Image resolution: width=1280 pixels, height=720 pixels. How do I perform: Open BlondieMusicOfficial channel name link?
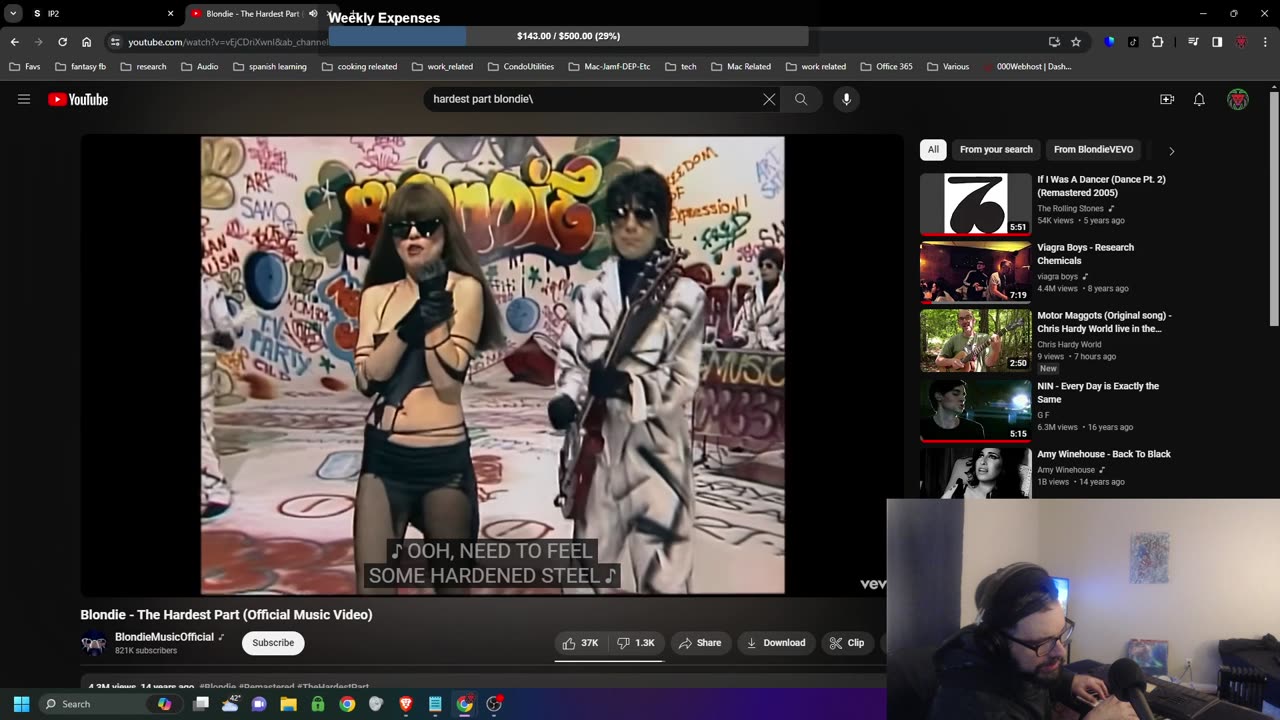164,637
